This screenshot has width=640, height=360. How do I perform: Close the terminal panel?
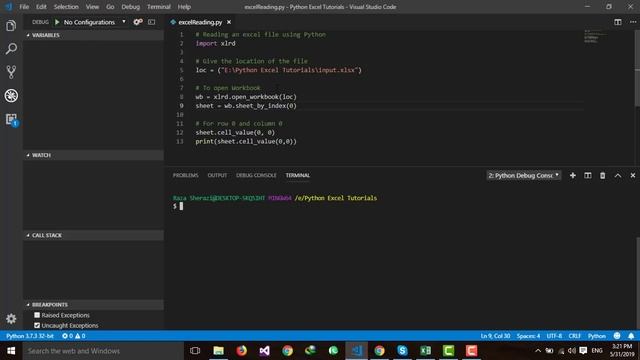(633, 176)
